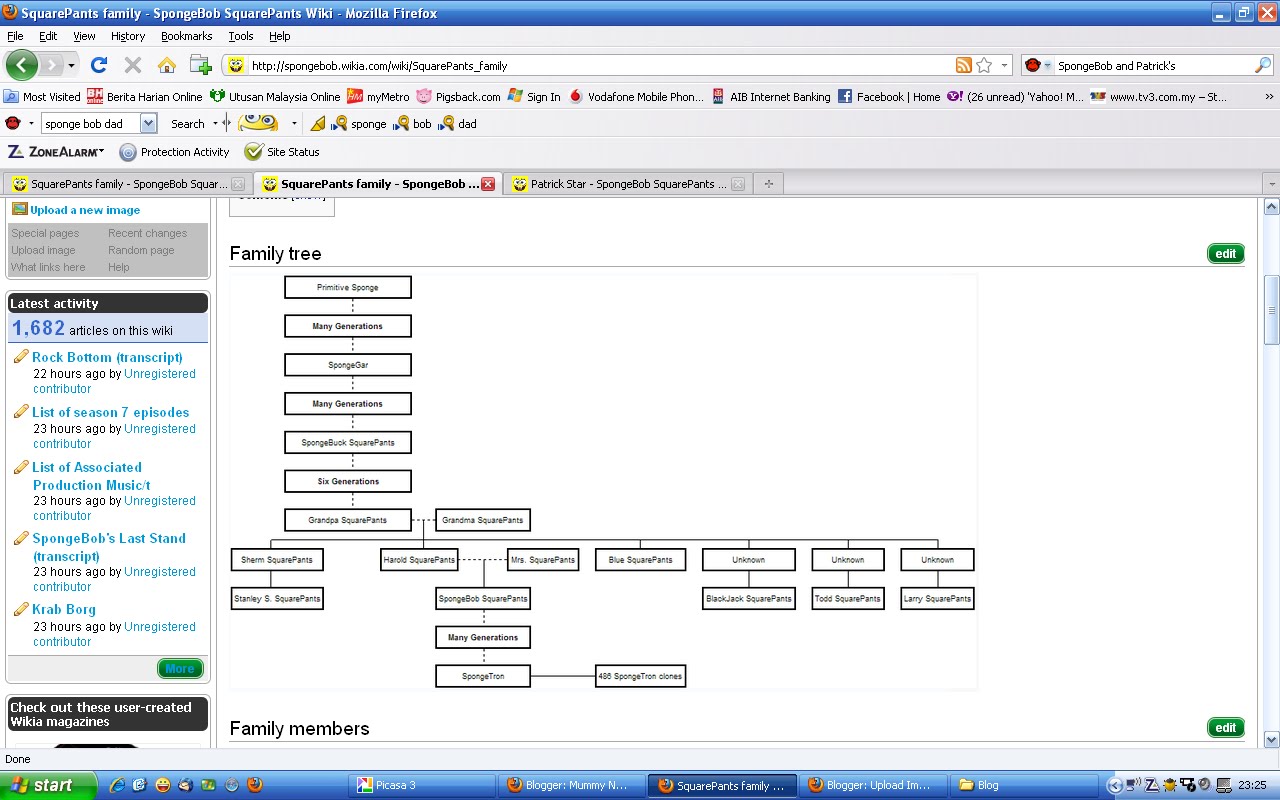Close the active SquarePants family tab
Screen dimensions: 1280x800
[488, 184]
